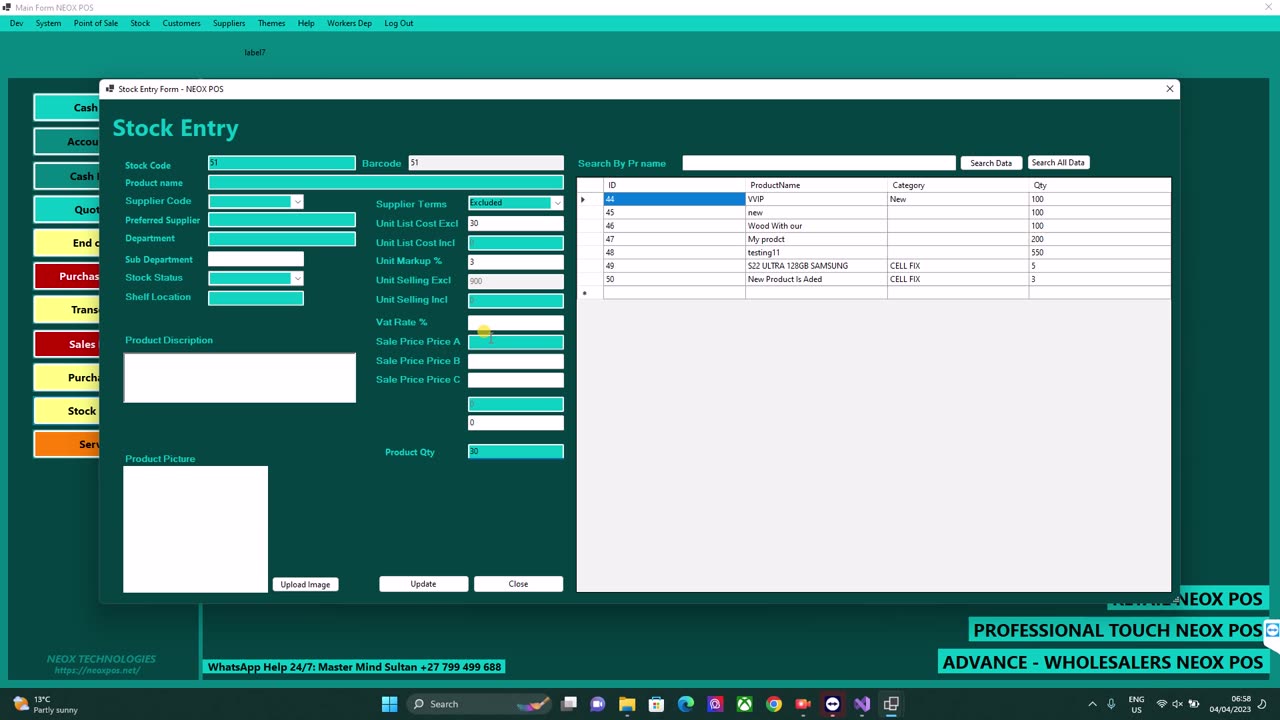
Task: Click the Sale Price Price A field
Action: click(x=516, y=342)
